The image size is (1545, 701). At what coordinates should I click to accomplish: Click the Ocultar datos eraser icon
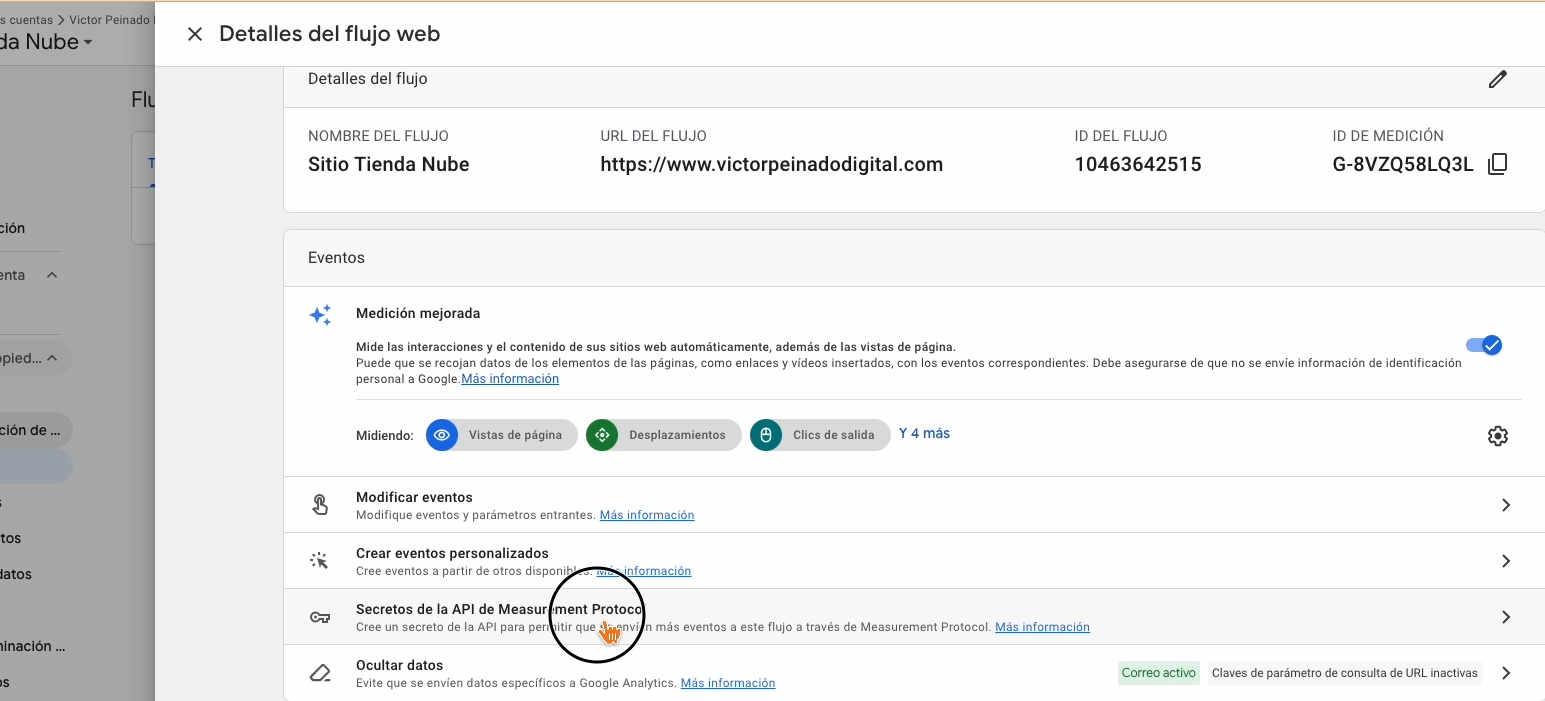point(320,673)
